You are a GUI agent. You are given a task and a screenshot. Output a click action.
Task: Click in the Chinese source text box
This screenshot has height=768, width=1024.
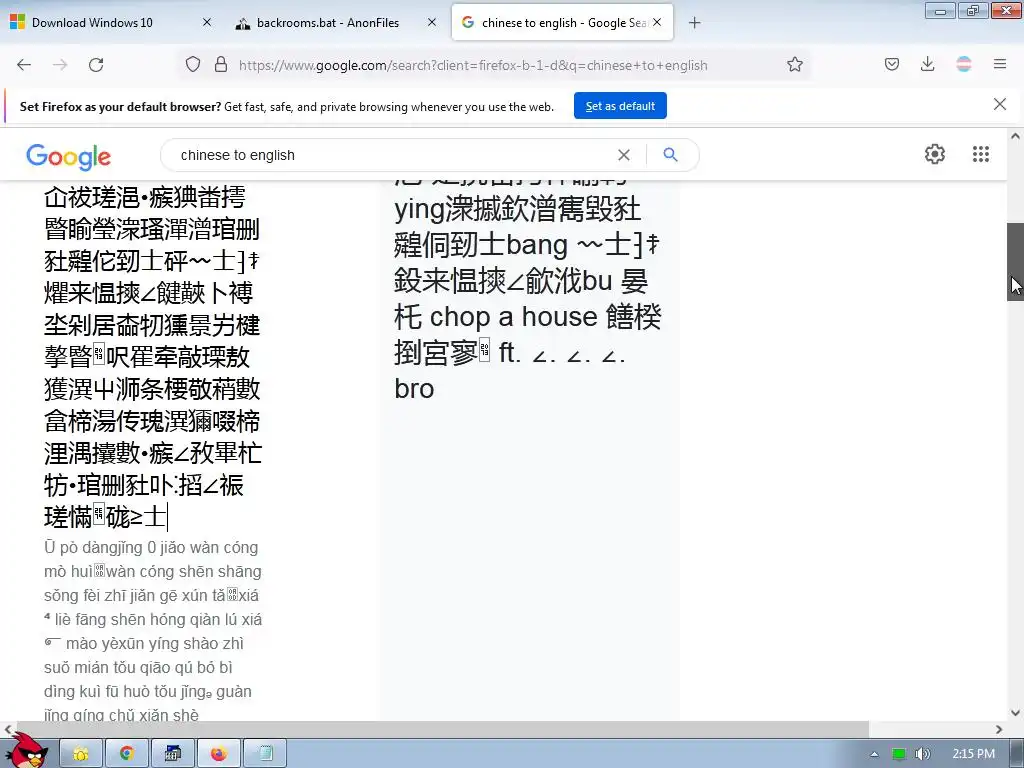(152, 356)
